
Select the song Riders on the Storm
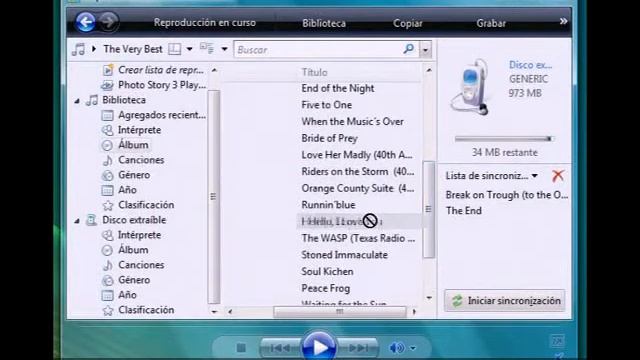coord(358,171)
